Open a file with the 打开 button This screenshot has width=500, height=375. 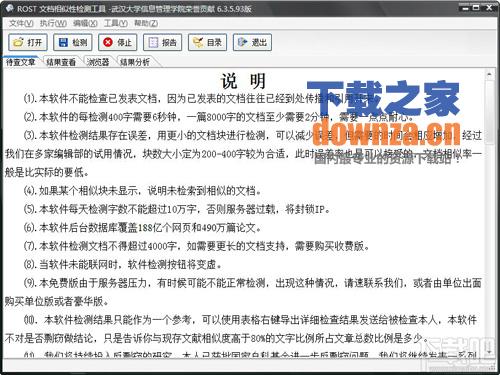click(x=28, y=42)
